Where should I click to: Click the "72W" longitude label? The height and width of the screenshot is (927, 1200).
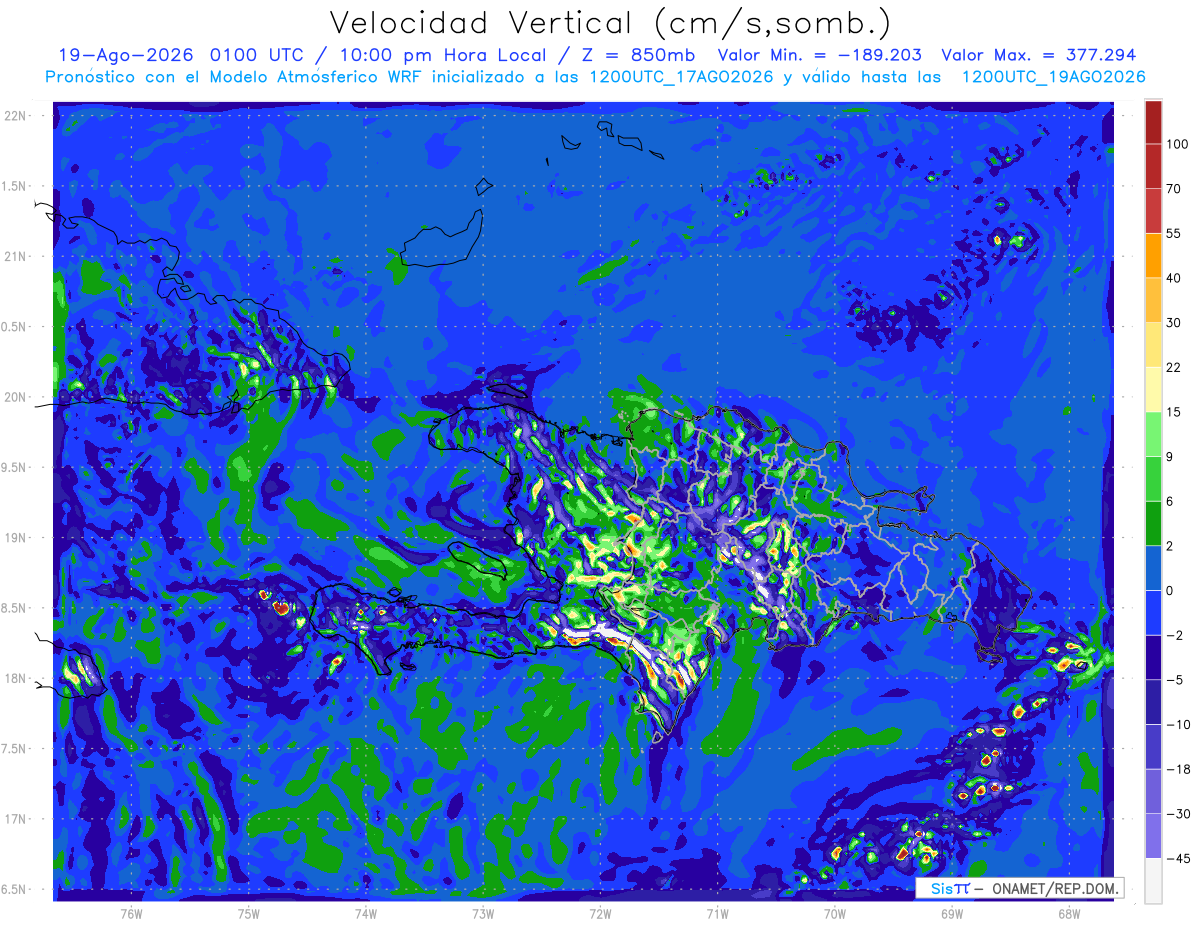(600, 912)
